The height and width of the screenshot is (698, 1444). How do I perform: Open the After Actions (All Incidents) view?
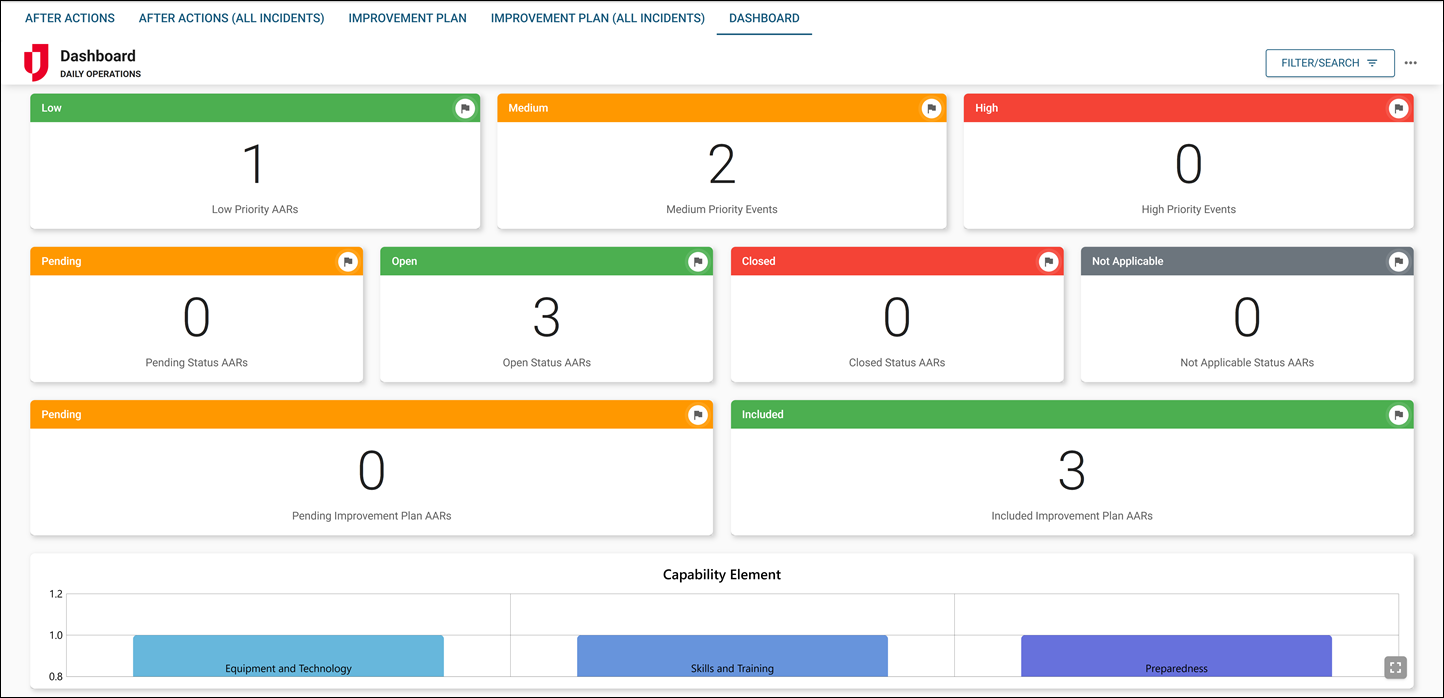(231, 17)
